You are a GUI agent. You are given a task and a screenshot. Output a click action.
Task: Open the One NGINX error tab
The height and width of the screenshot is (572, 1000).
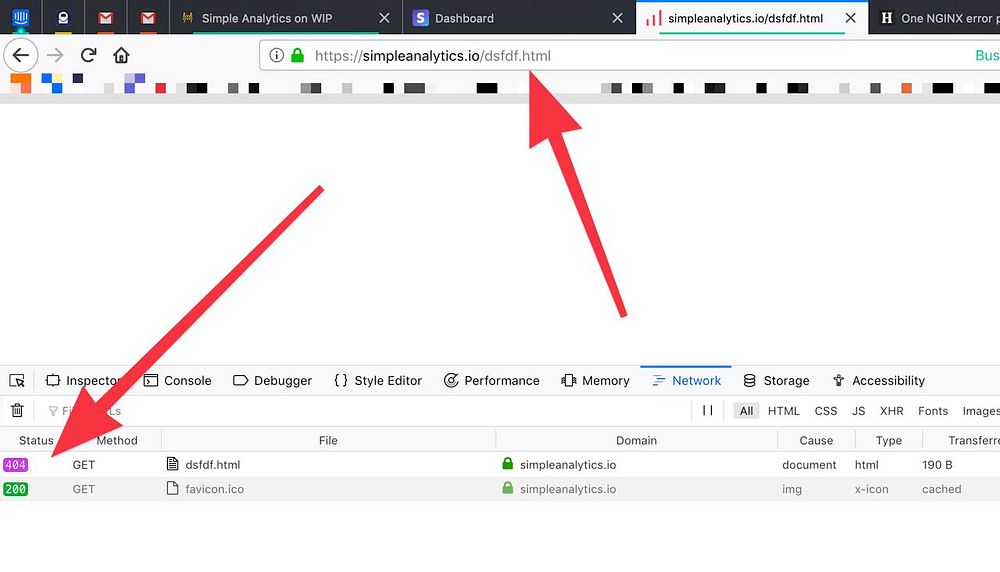coord(935,18)
